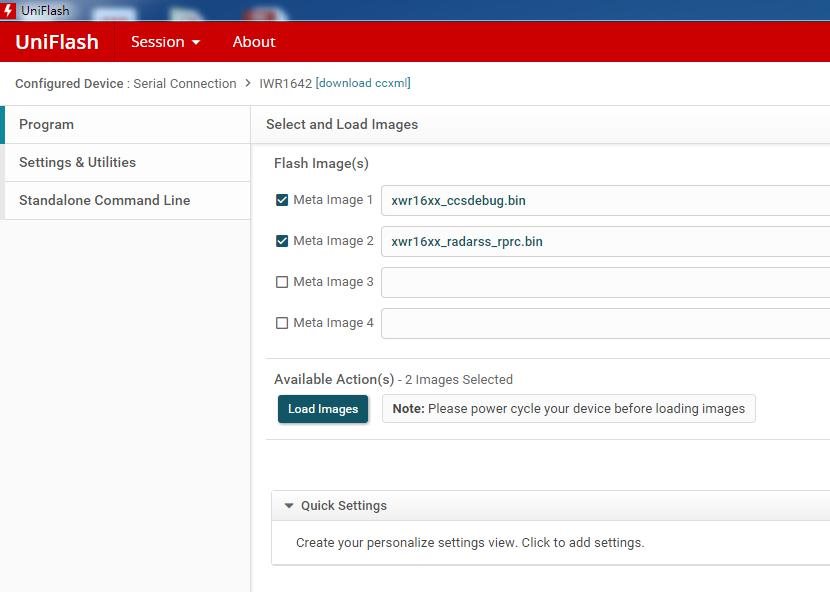Click the breadcrumb chevron before IWR1642
Image resolution: width=830 pixels, height=592 pixels.
[x=248, y=84]
